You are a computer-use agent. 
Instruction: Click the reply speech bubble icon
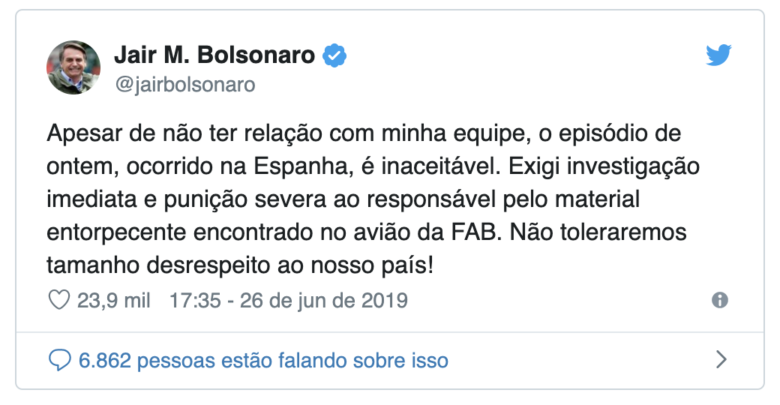coord(59,360)
